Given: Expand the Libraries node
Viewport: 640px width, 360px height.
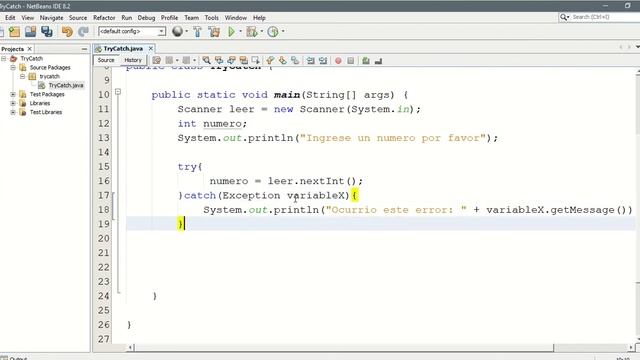Looking at the screenshot, I should [13, 104].
